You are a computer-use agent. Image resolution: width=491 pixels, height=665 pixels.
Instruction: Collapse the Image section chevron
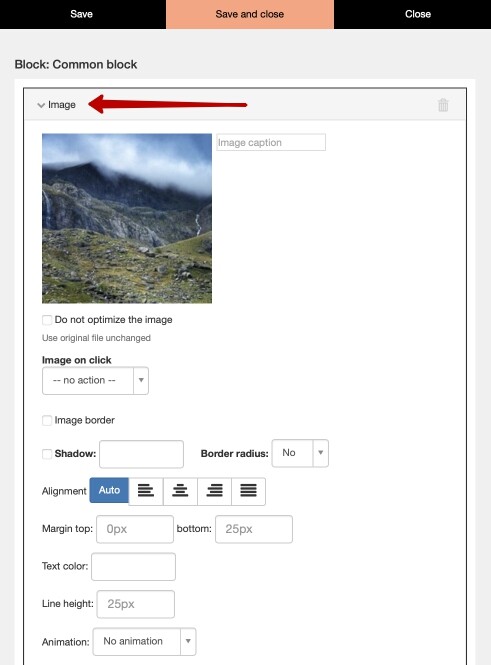[41, 105]
